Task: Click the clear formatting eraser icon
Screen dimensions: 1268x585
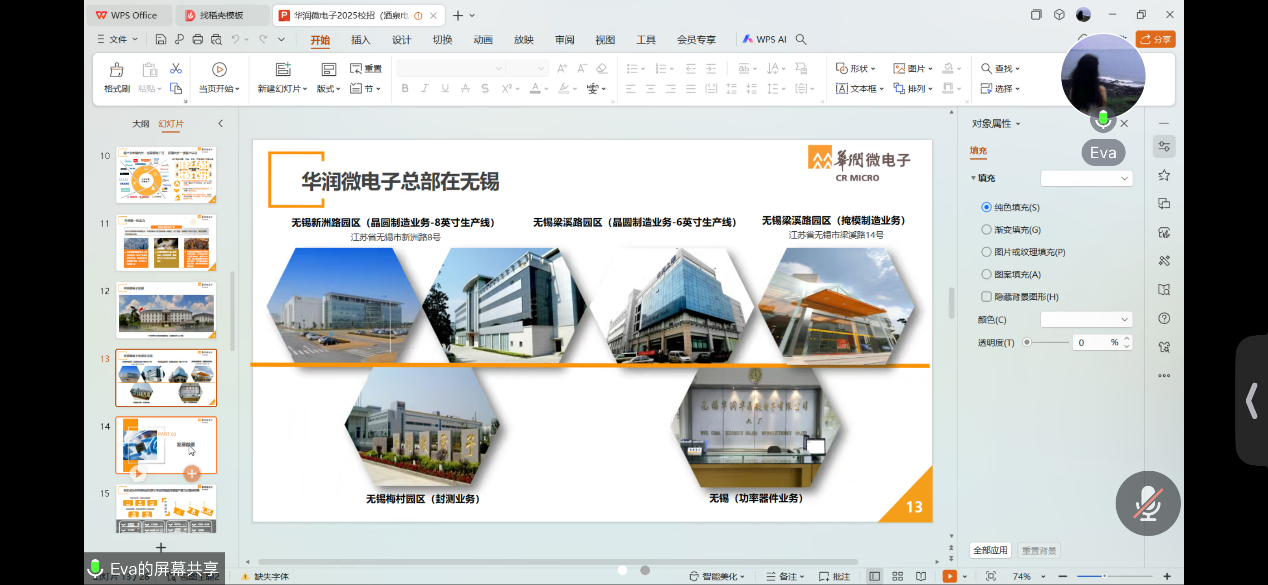Action: point(601,68)
